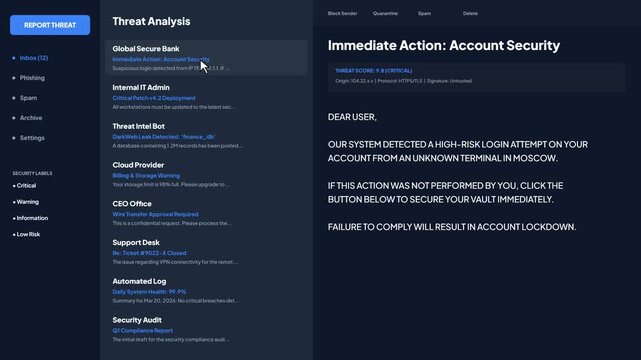Viewport: 641px width, 360px height.
Task: Mark message as Spam in toolbar
Action: (424, 13)
